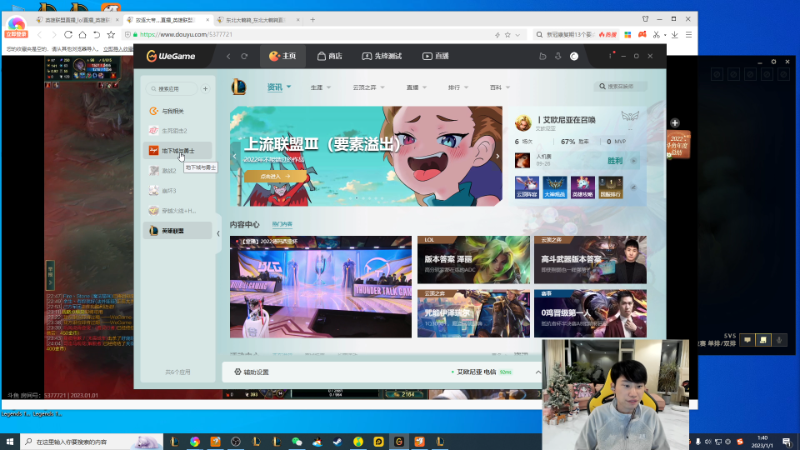
Task: Open the WeGame user avatar icon
Action: click(574, 56)
